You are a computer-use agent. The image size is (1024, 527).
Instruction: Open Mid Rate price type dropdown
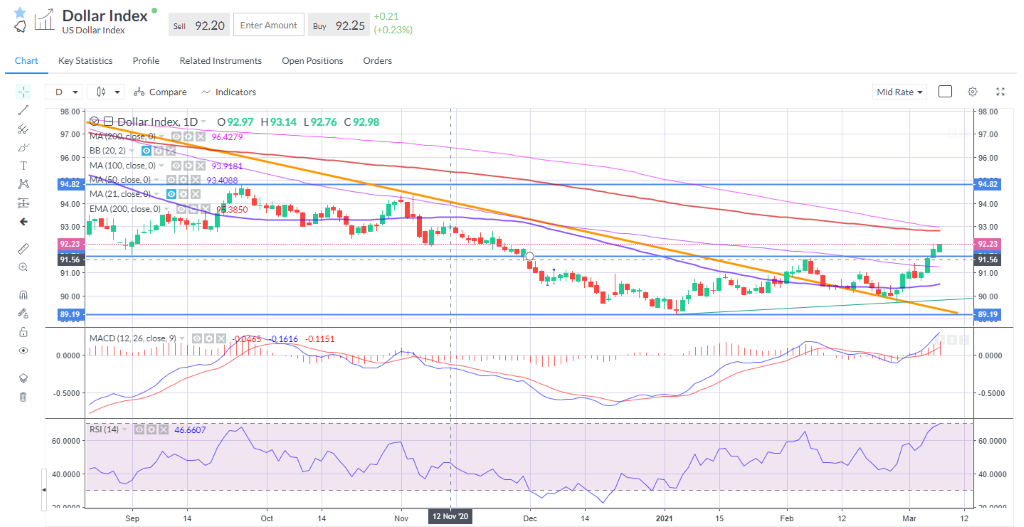(x=900, y=92)
